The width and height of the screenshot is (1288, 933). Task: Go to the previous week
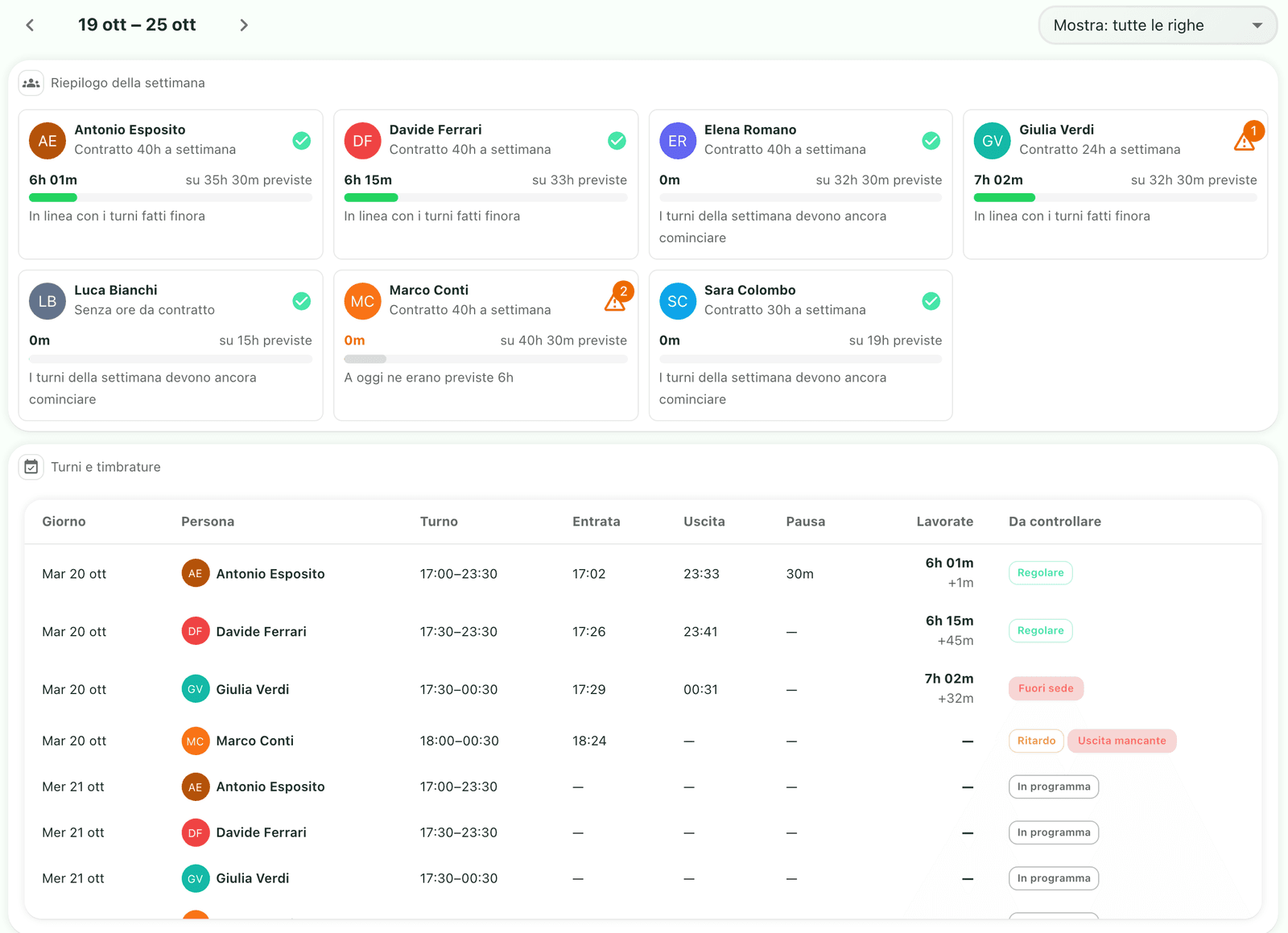(x=30, y=25)
